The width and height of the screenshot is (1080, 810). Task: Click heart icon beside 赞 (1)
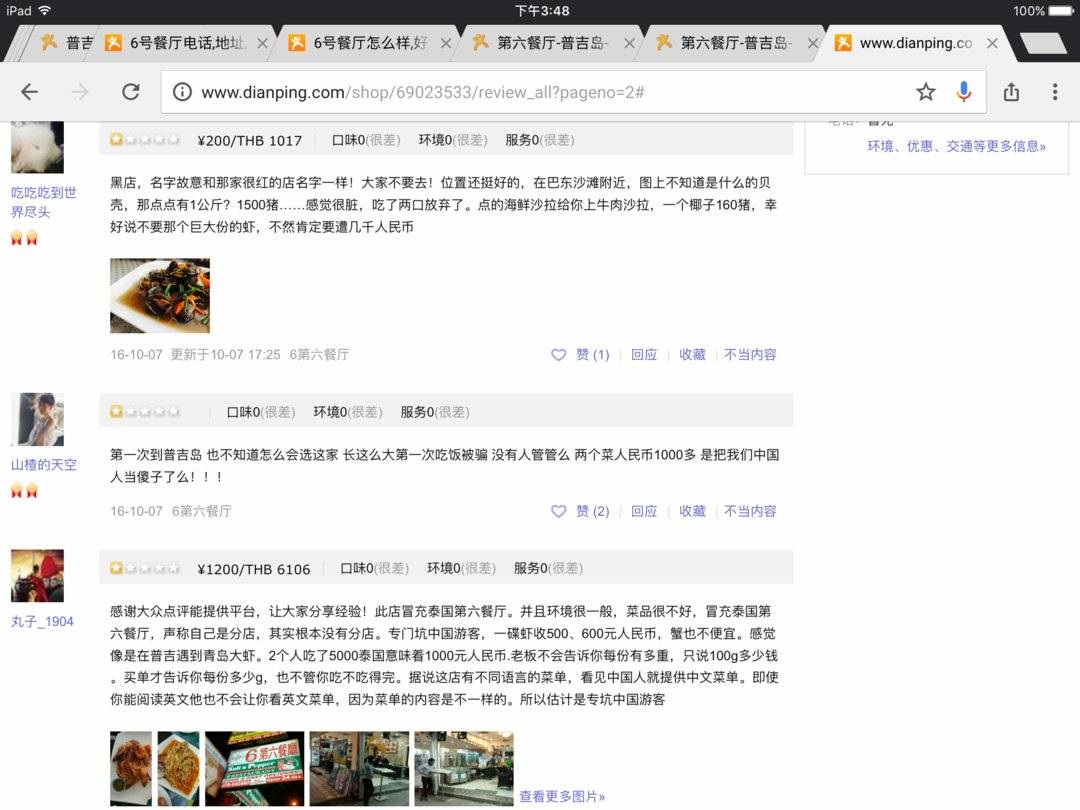pyautogui.click(x=559, y=355)
